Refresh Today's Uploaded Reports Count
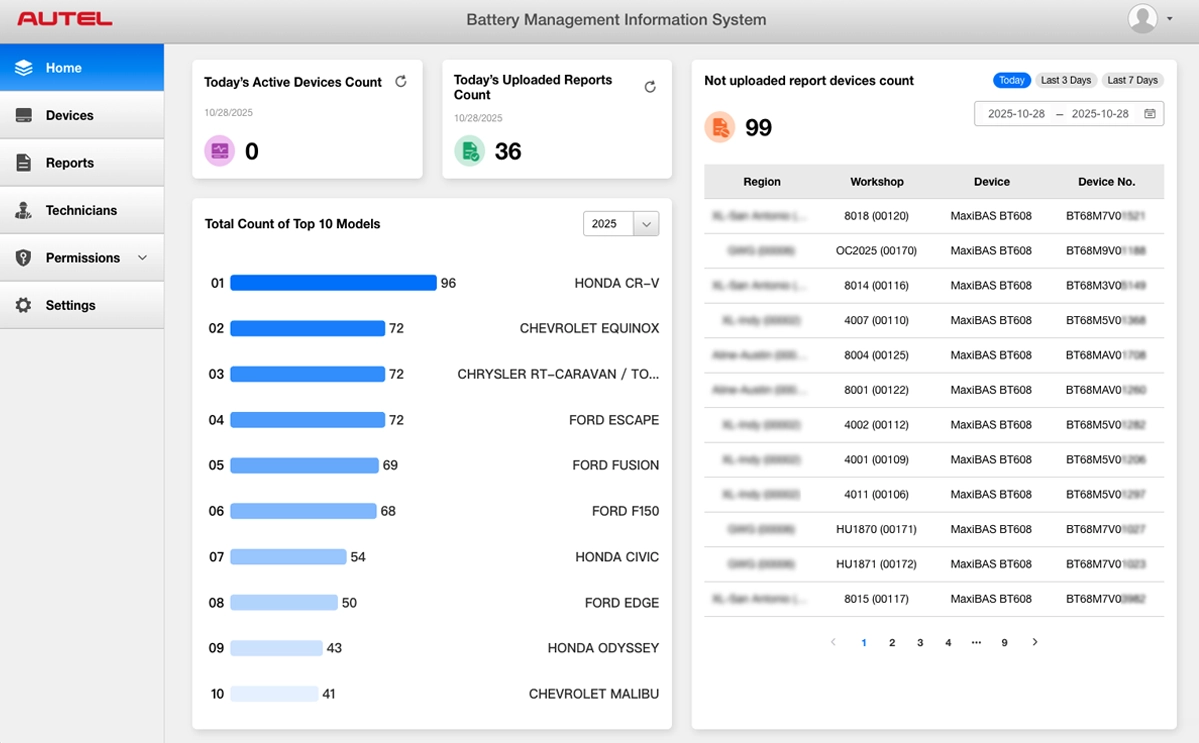This screenshot has width=1199, height=743. tap(650, 87)
